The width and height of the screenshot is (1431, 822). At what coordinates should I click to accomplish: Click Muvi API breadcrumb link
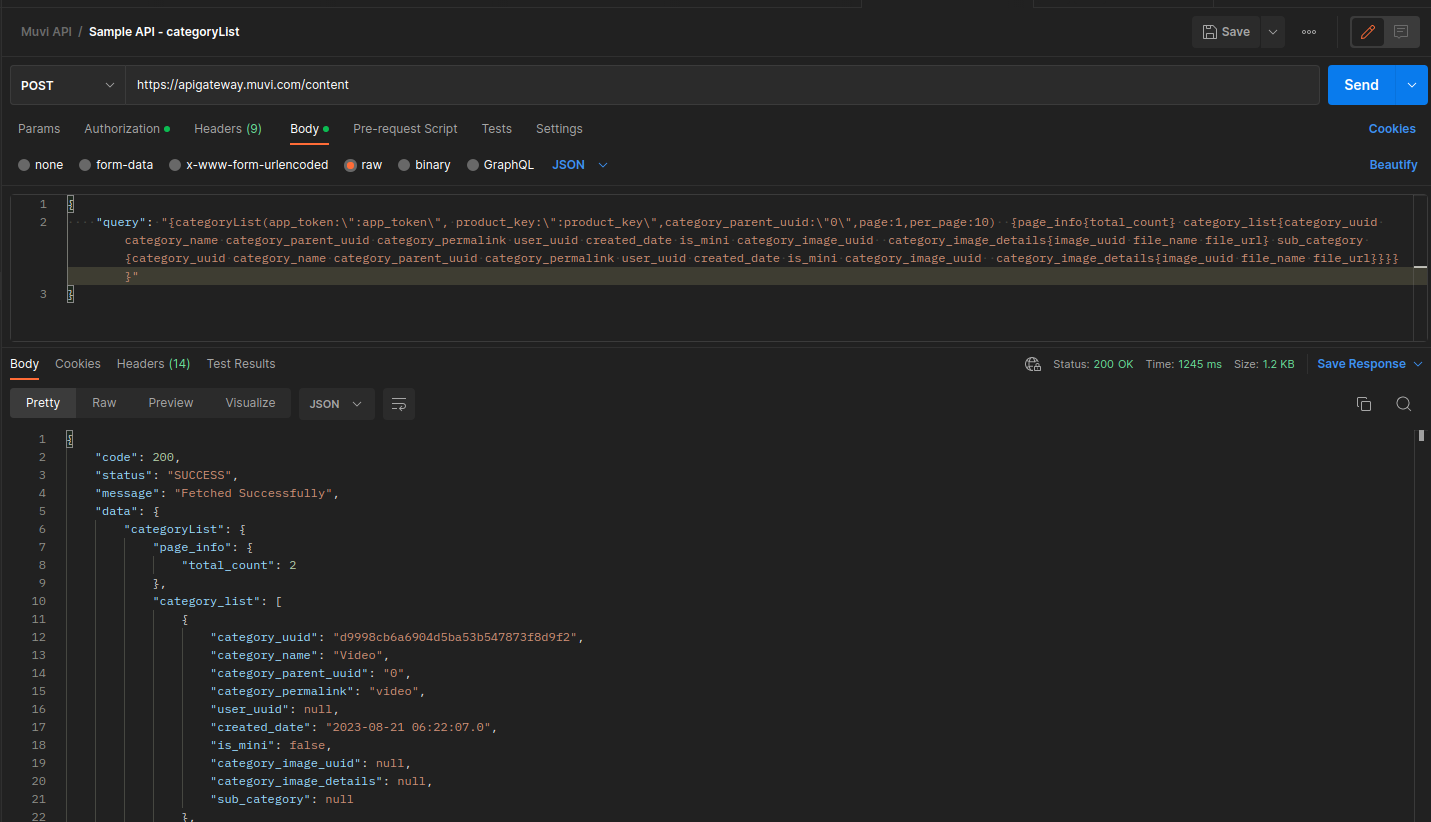[46, 32]
